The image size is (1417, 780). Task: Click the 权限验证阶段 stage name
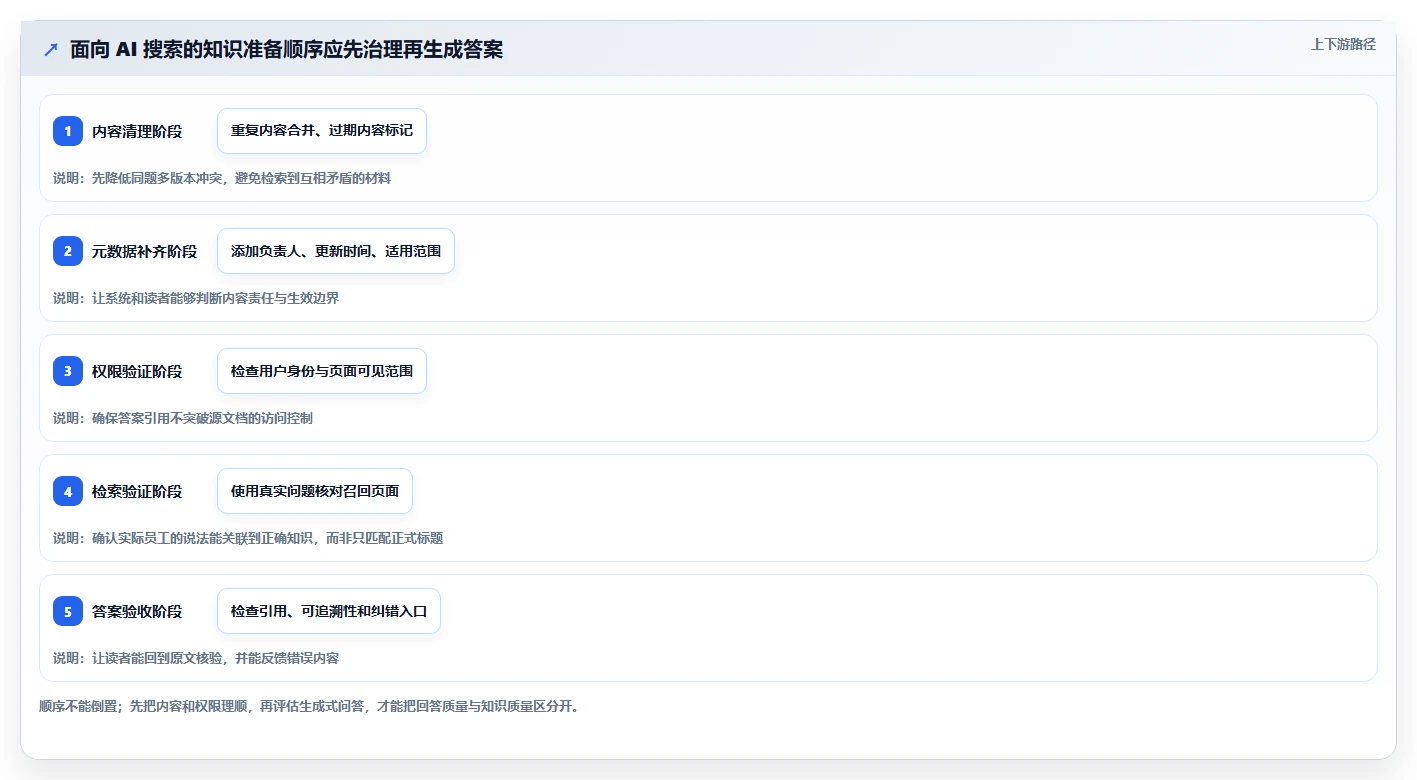point(137,371)
